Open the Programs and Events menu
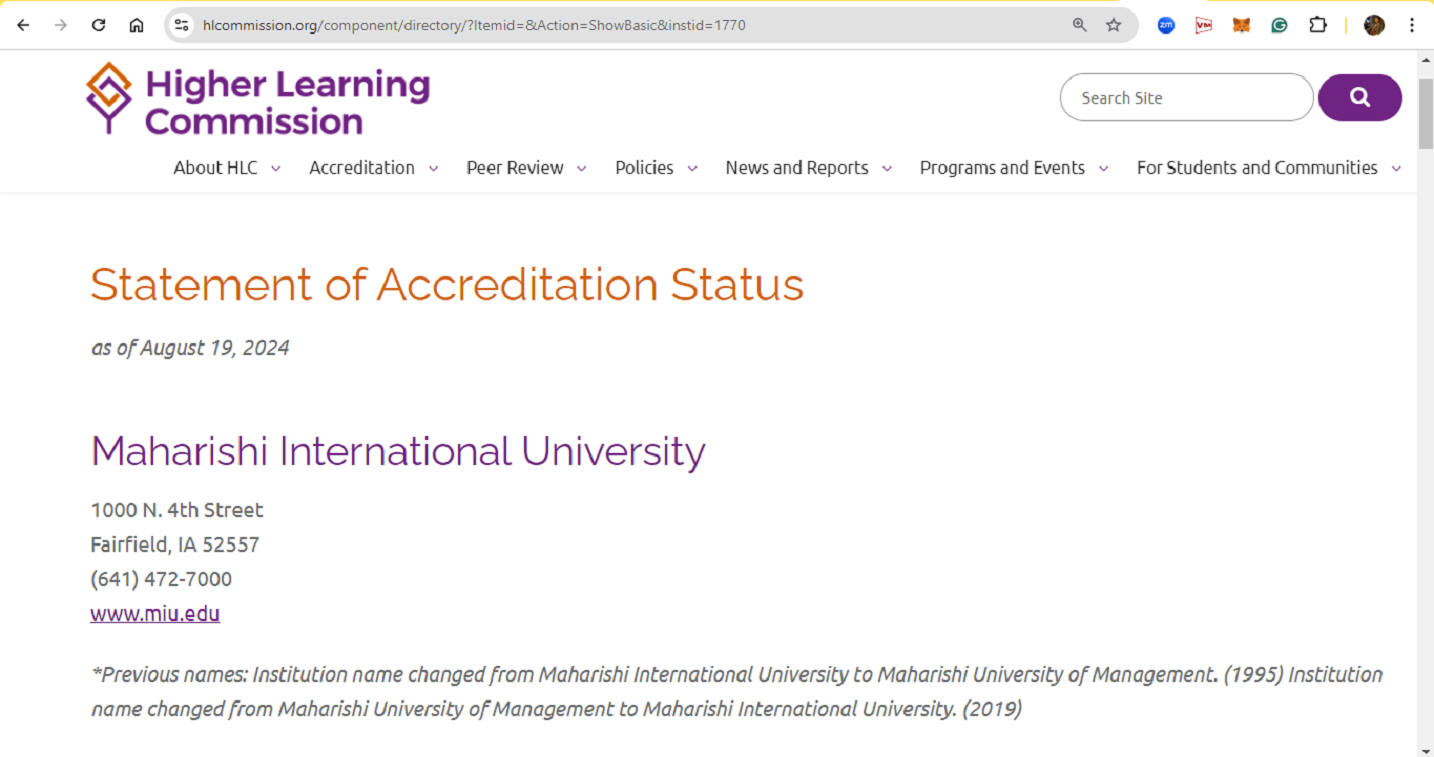Screen dimensions: 1434x757 1002,168
